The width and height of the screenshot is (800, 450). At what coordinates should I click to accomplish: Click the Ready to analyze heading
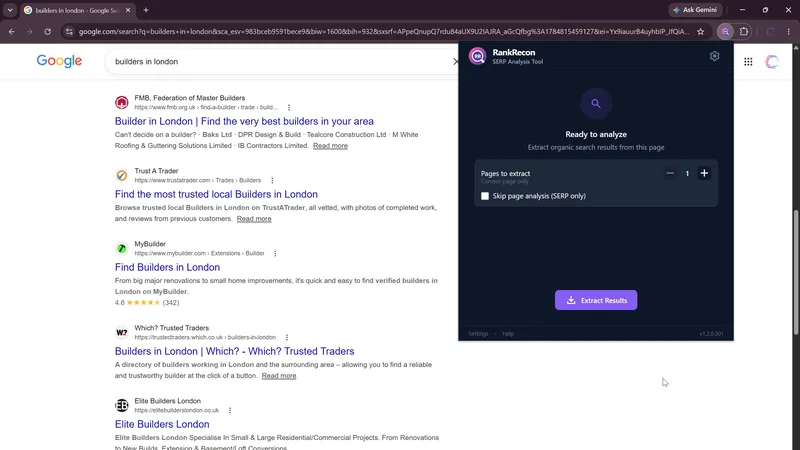(x=596, y=135)
